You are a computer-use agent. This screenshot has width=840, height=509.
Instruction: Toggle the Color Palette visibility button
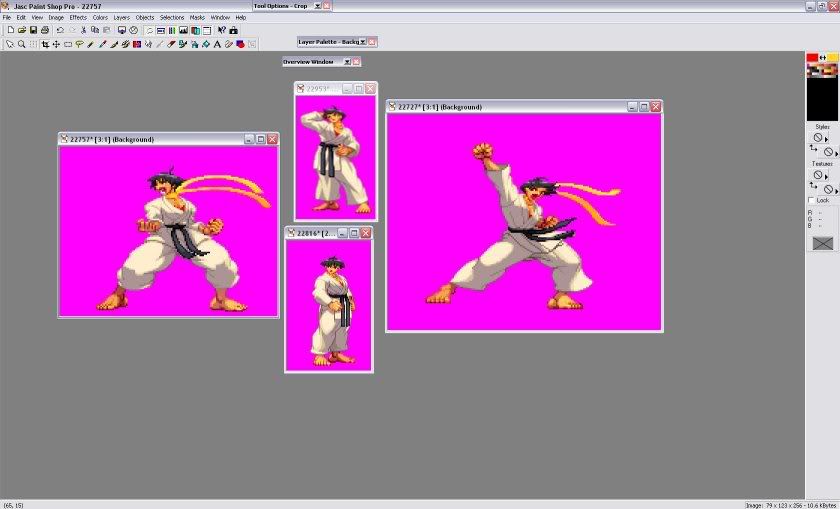tap(172, 30)
